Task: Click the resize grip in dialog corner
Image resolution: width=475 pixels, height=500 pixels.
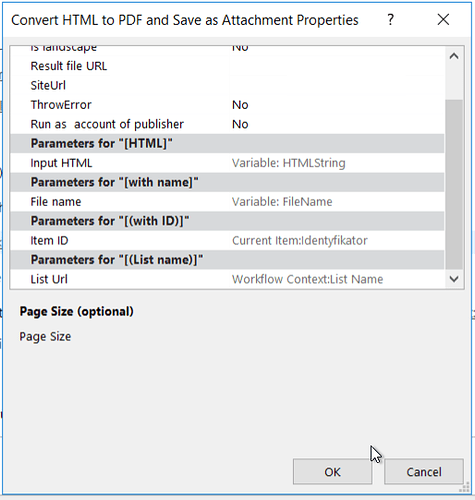Action: click(x=464, y=489)
